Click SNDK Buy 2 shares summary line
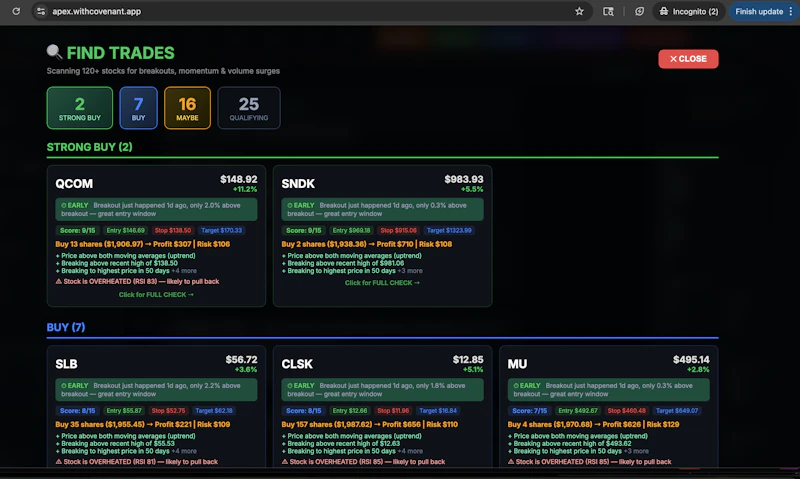The height and width of the screenshot is (479, 800). pos(366,244)
